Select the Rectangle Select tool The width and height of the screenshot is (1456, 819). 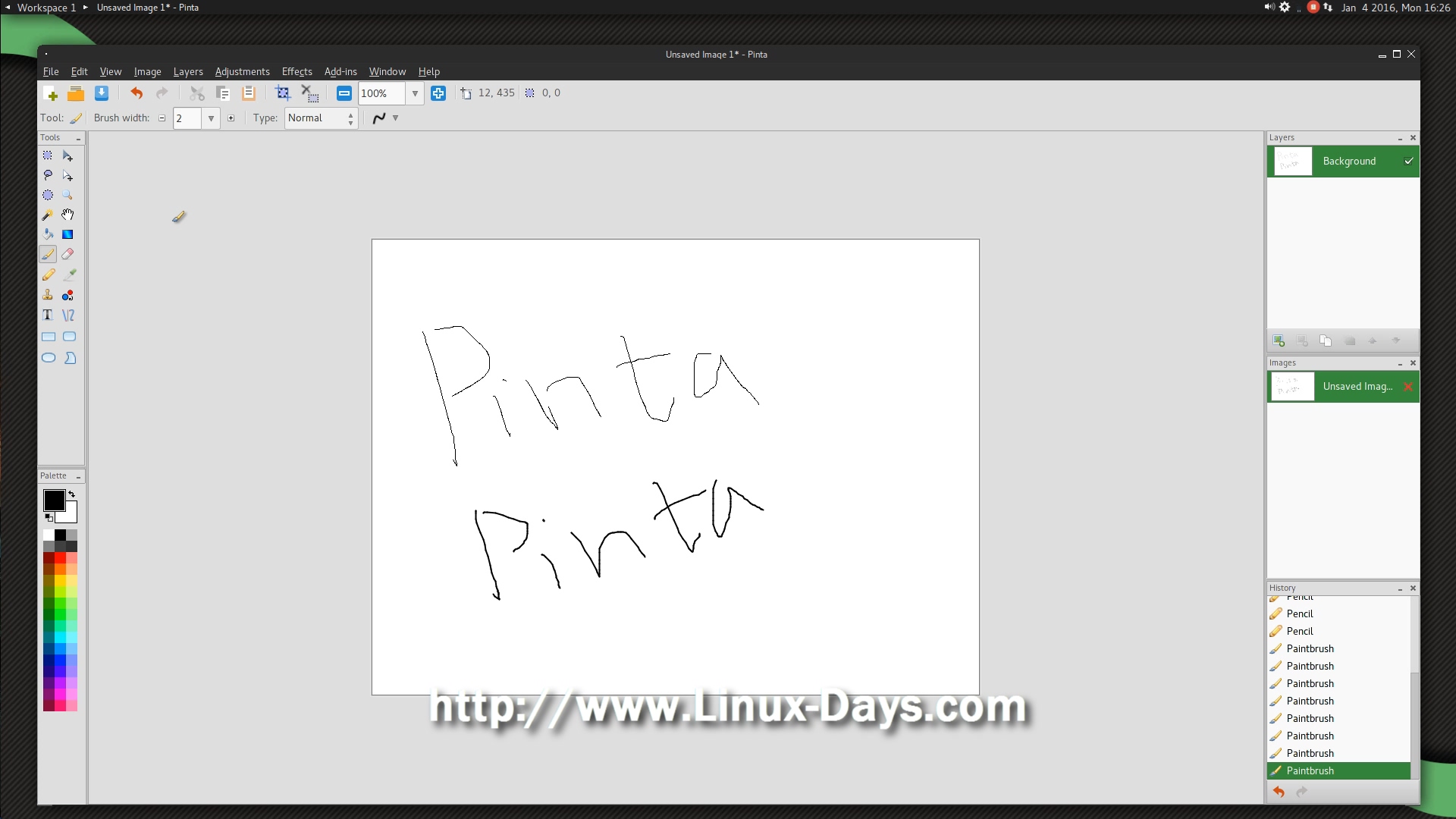pyautogui.click(x=48, y=155)
